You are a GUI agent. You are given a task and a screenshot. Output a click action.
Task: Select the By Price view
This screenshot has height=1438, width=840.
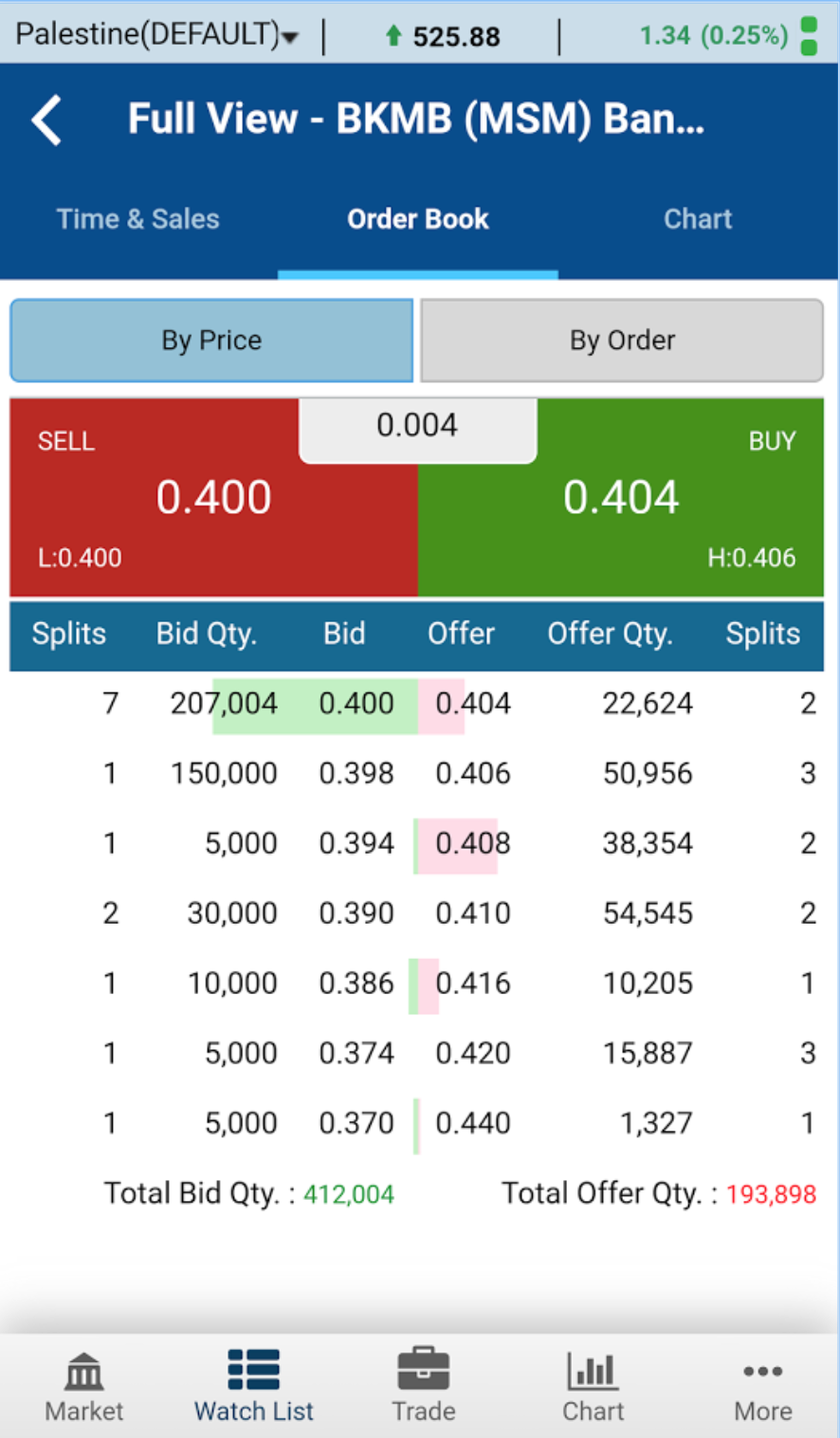pos(211,341)
